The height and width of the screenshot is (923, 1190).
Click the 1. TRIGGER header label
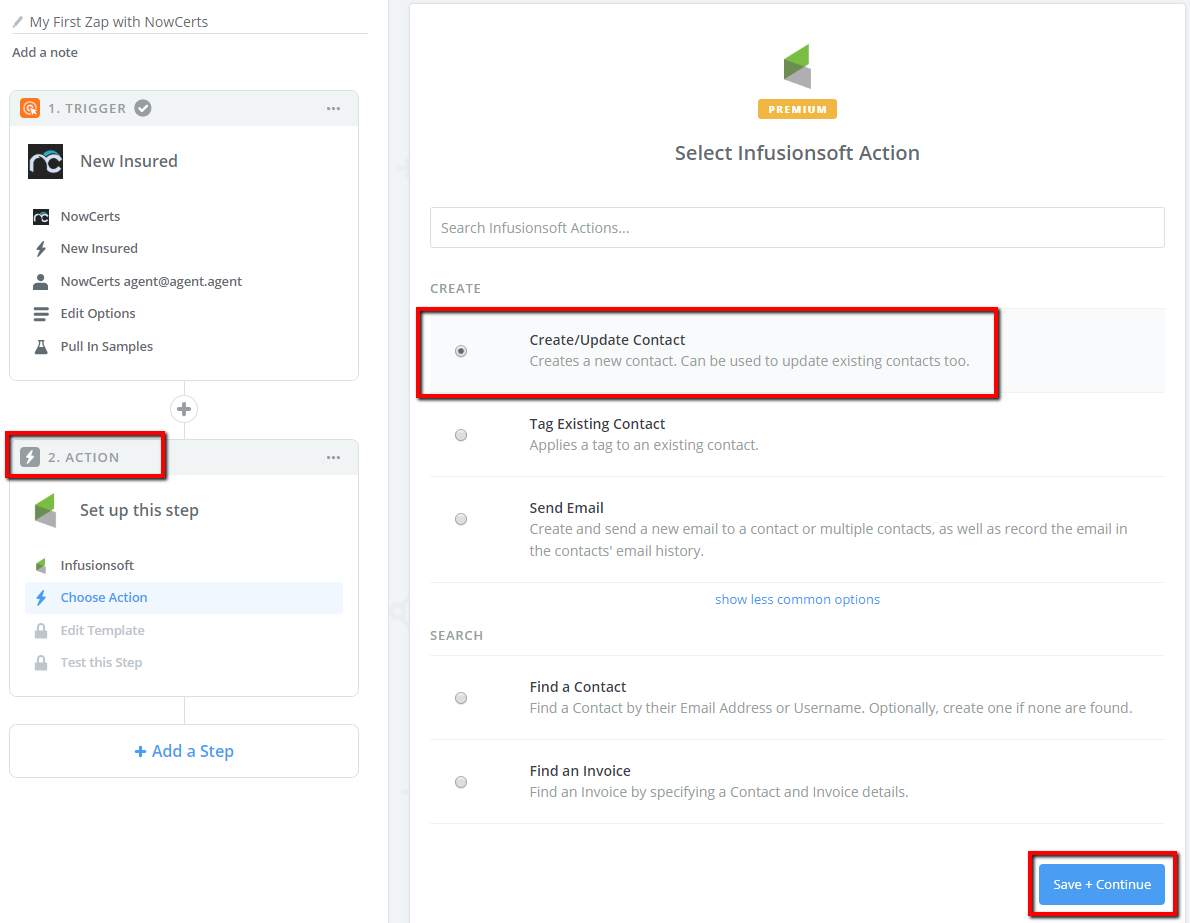pyautogui.click(x=87, y=109)
